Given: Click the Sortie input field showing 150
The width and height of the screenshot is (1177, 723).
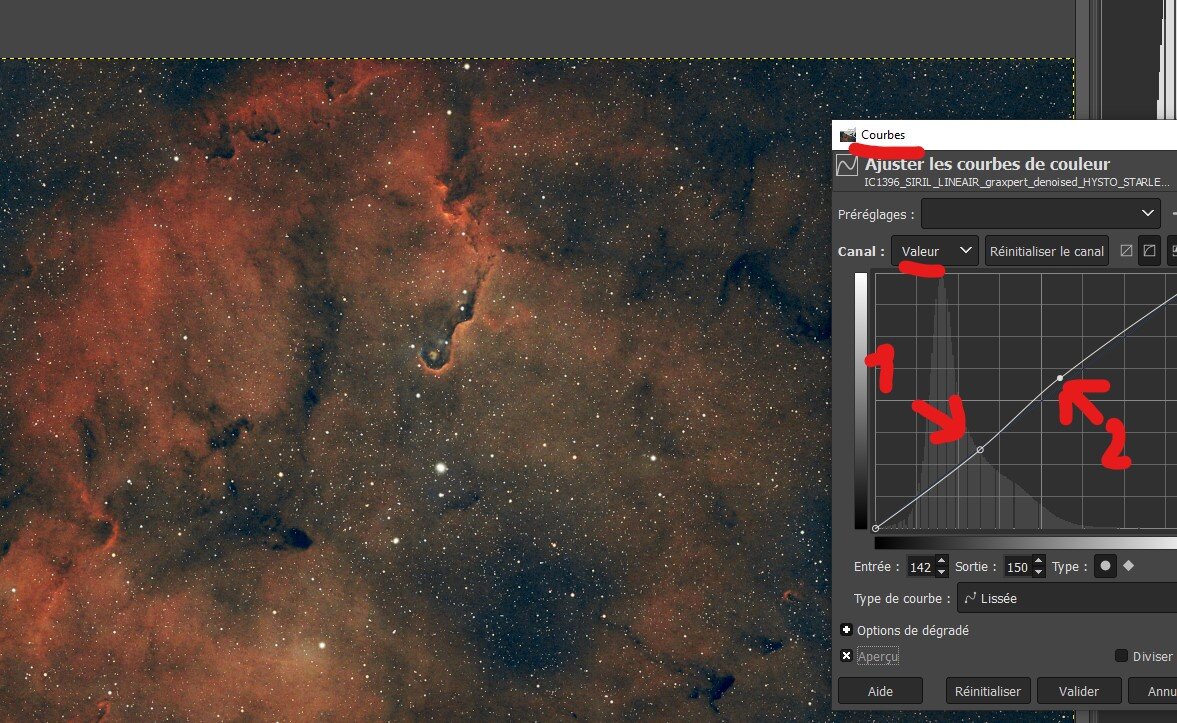Looking at the screenshot, I should 1017,567.
